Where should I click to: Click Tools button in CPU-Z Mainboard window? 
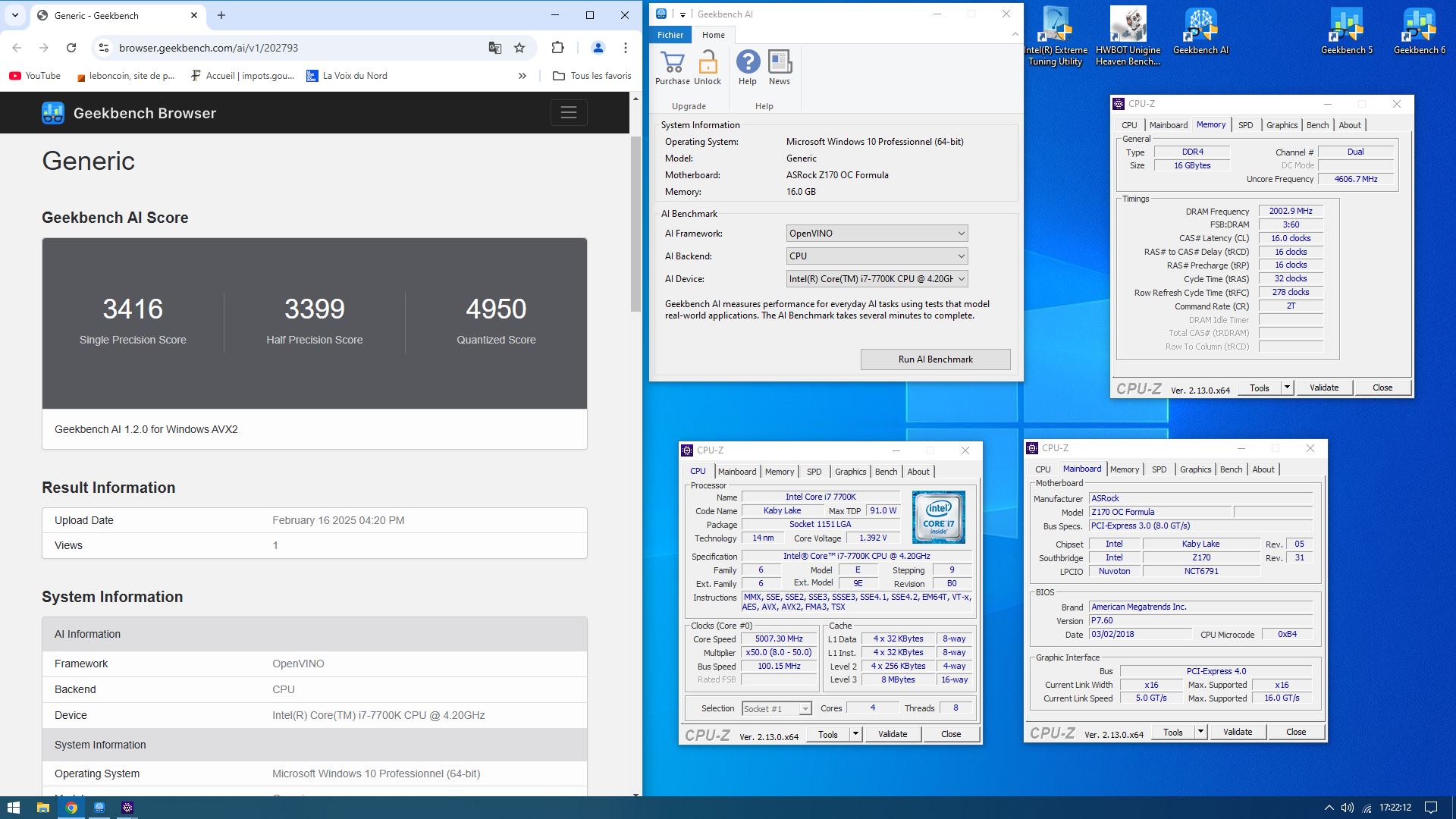pyautogui.click(x=1172, y=732)
